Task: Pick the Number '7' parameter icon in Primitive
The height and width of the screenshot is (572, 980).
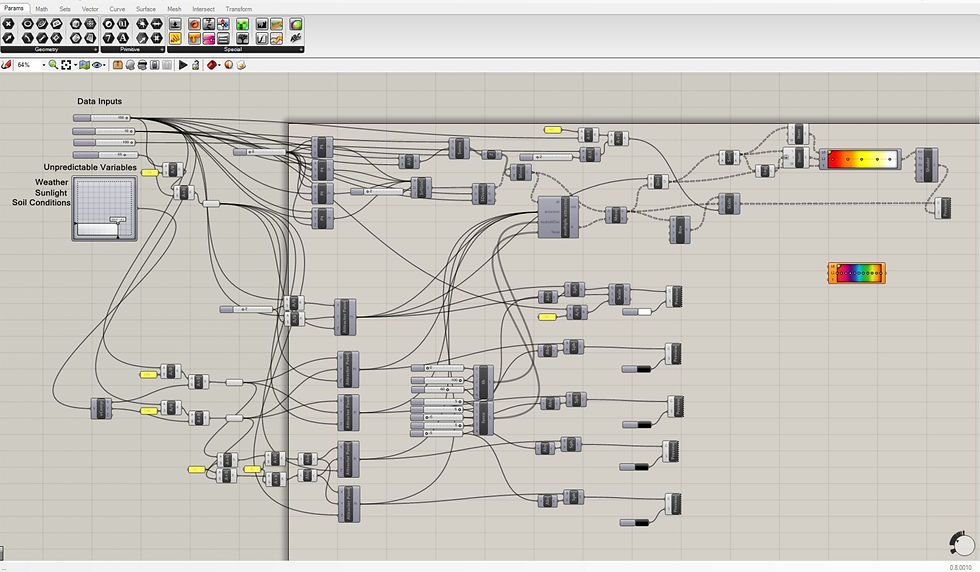Action: coord(109,38)
